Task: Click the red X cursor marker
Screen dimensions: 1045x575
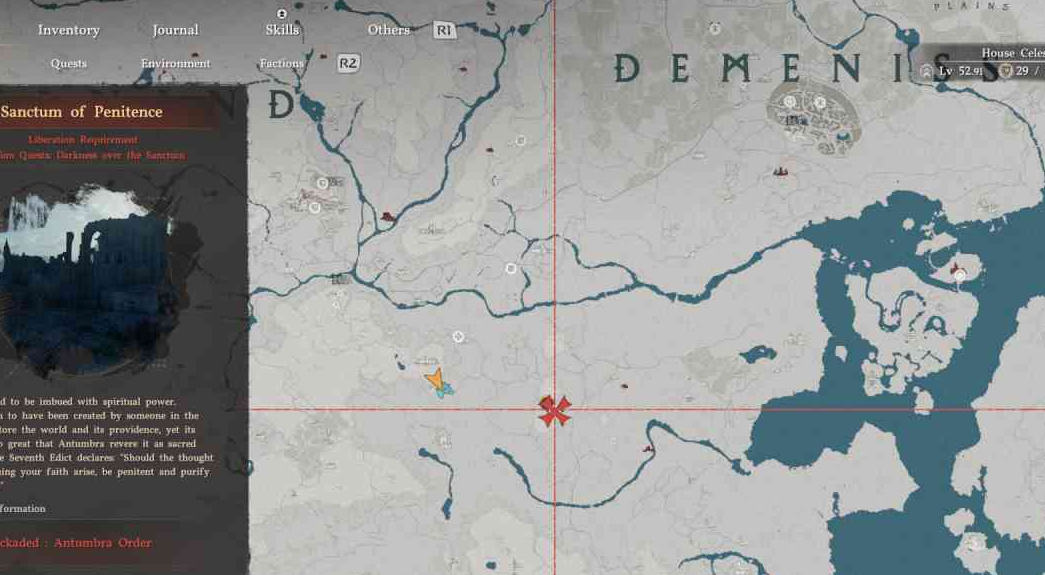Action: coord(554,410)
